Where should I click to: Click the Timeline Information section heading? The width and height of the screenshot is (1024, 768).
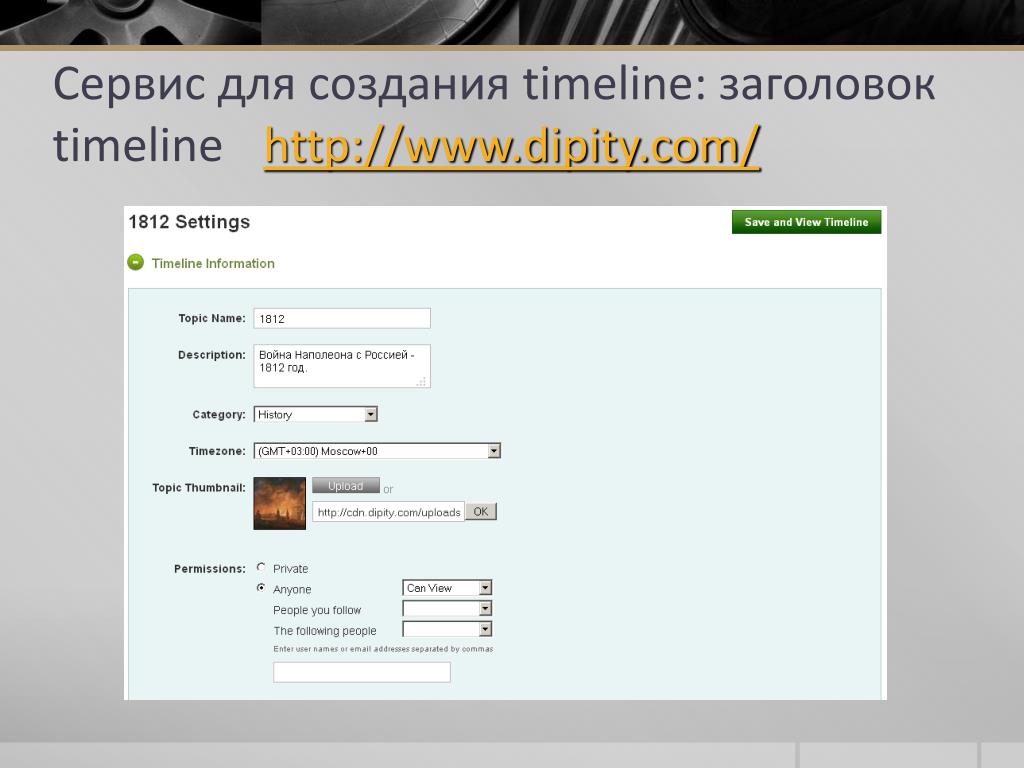(213, 263)
